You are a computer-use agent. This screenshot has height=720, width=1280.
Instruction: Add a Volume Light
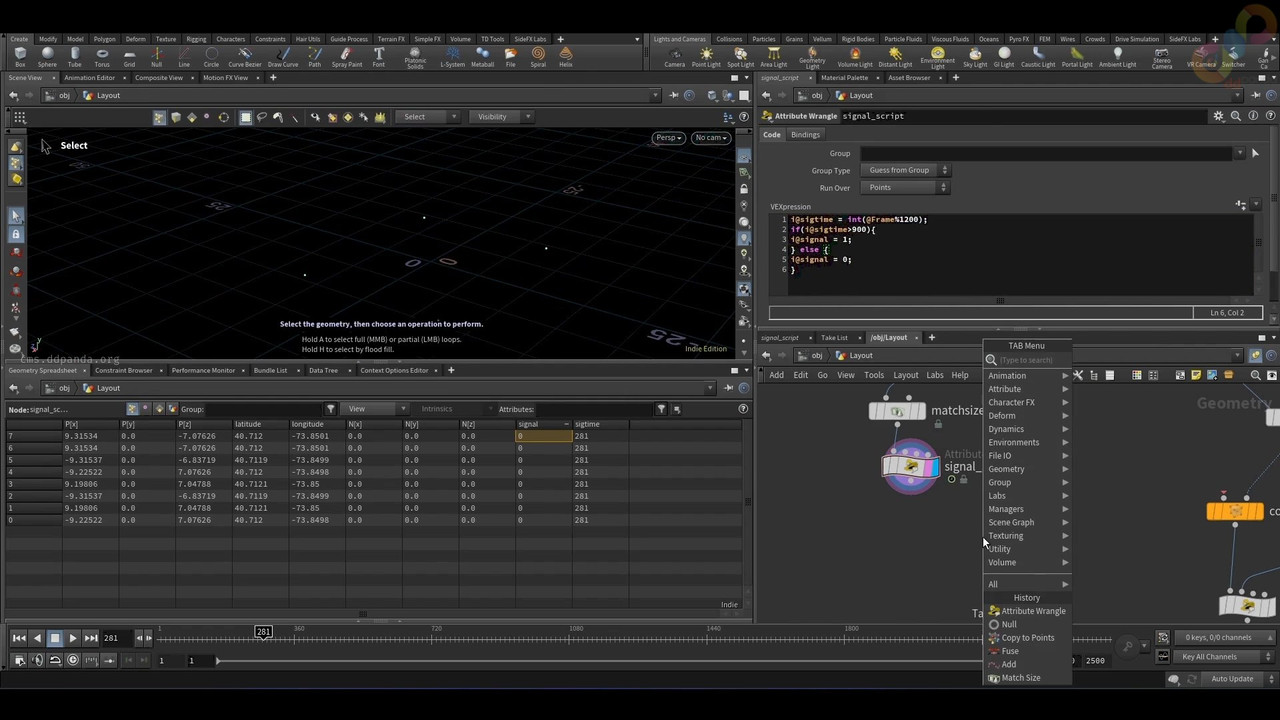(x=855, y=57)
